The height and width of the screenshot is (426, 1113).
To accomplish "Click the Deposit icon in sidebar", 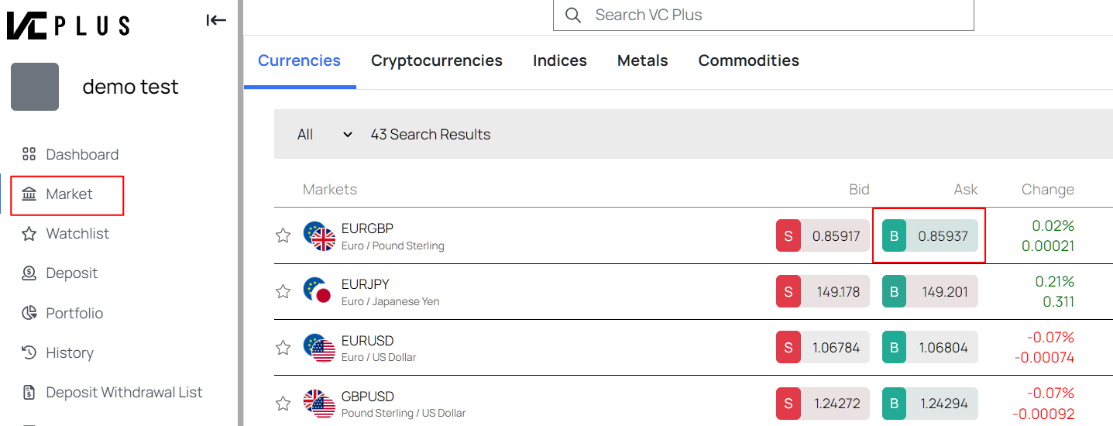I will pyautogui.click(x=29, y=273).
